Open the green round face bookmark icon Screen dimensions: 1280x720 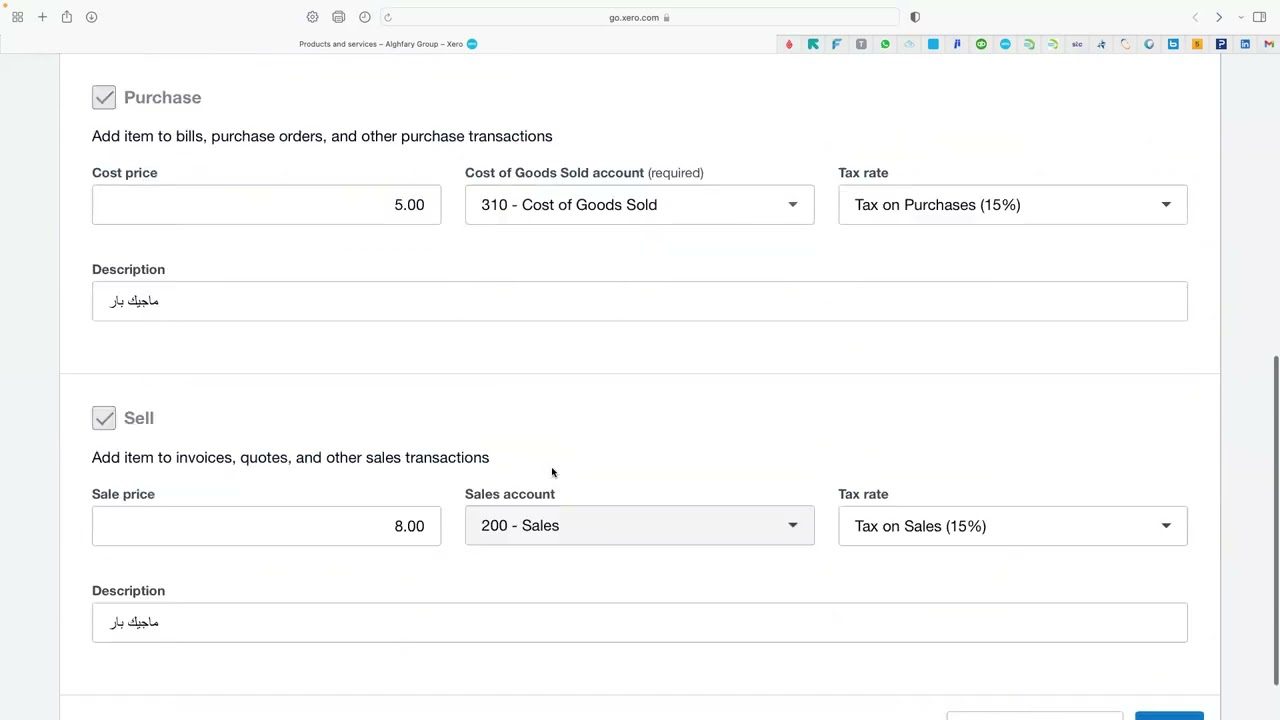[x=981, y=44]
